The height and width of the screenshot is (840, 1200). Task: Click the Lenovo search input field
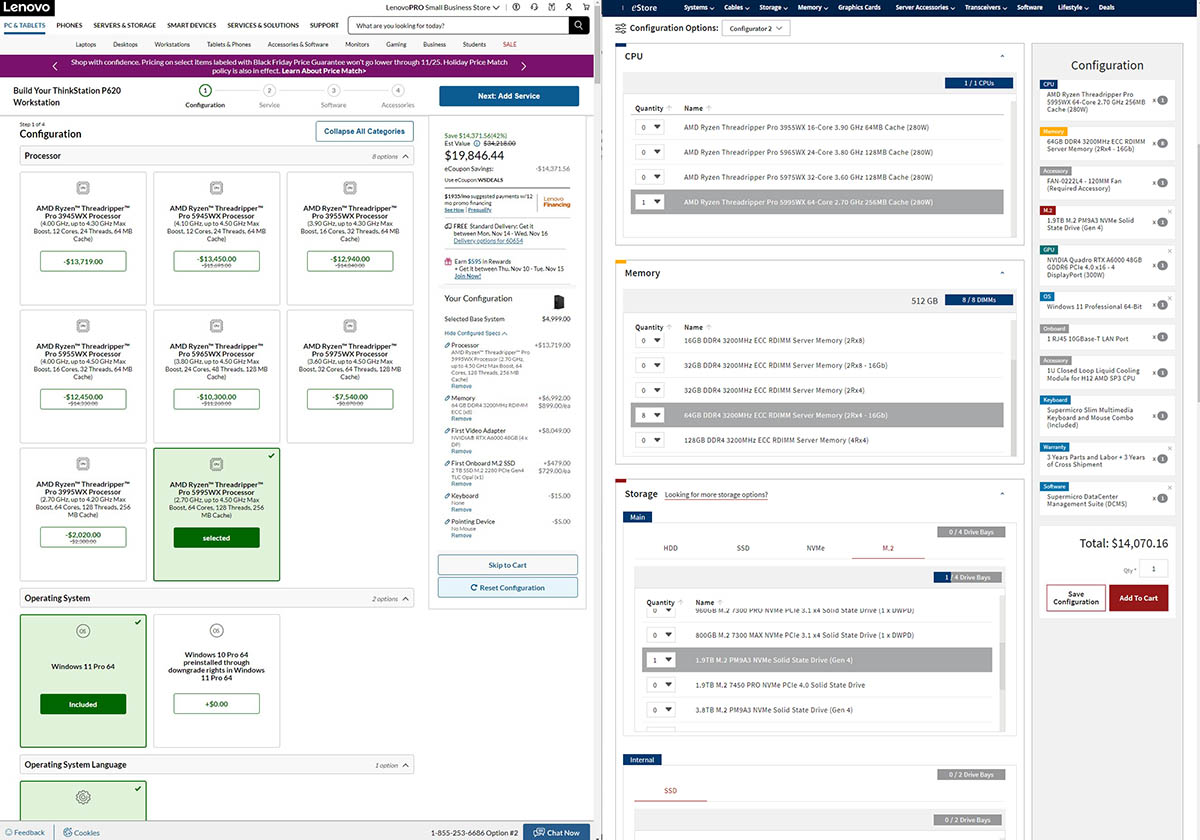(x=459, y=25)
